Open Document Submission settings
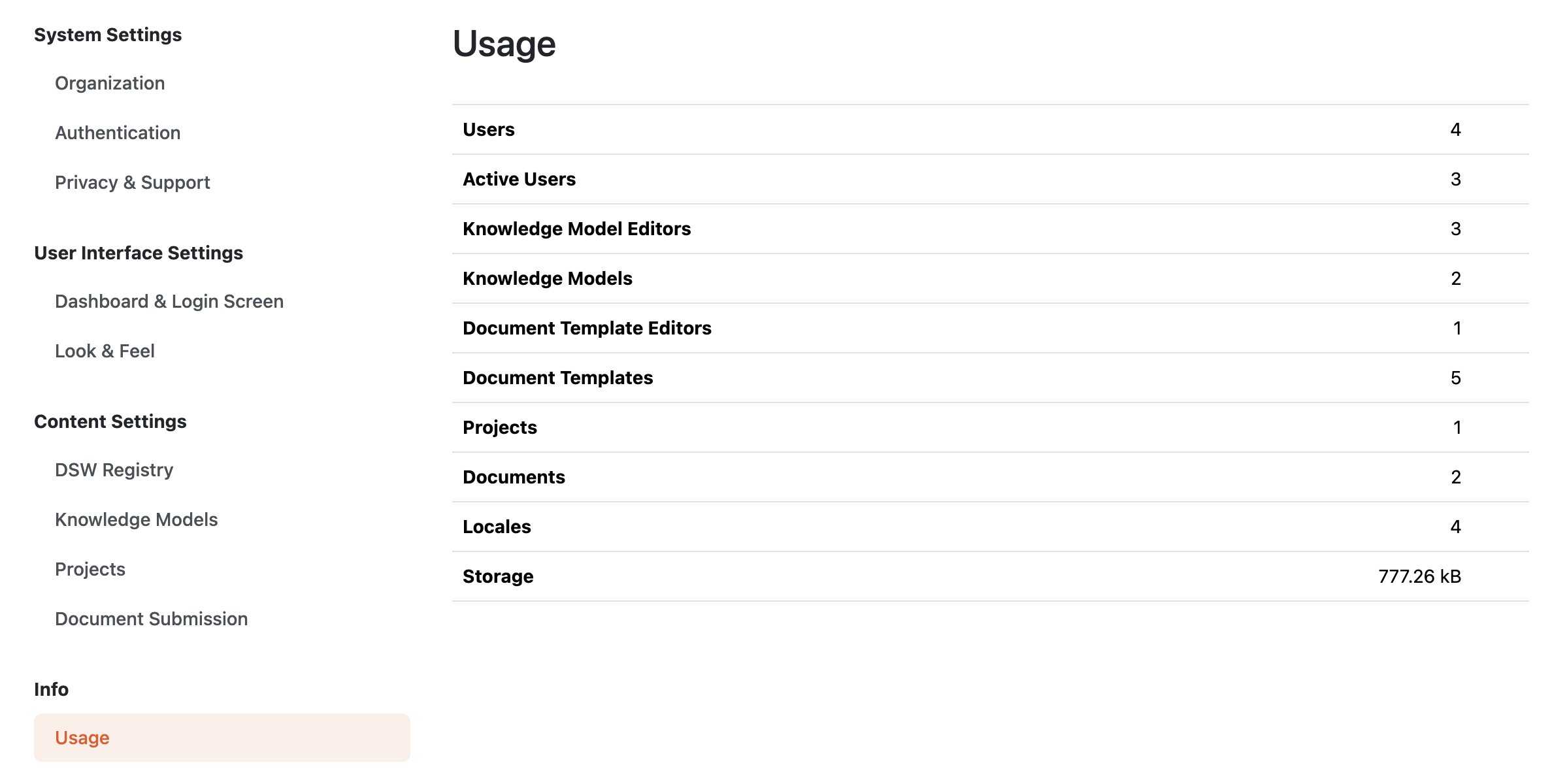This screenshot has height=784, width=1550. coord(152,619)
